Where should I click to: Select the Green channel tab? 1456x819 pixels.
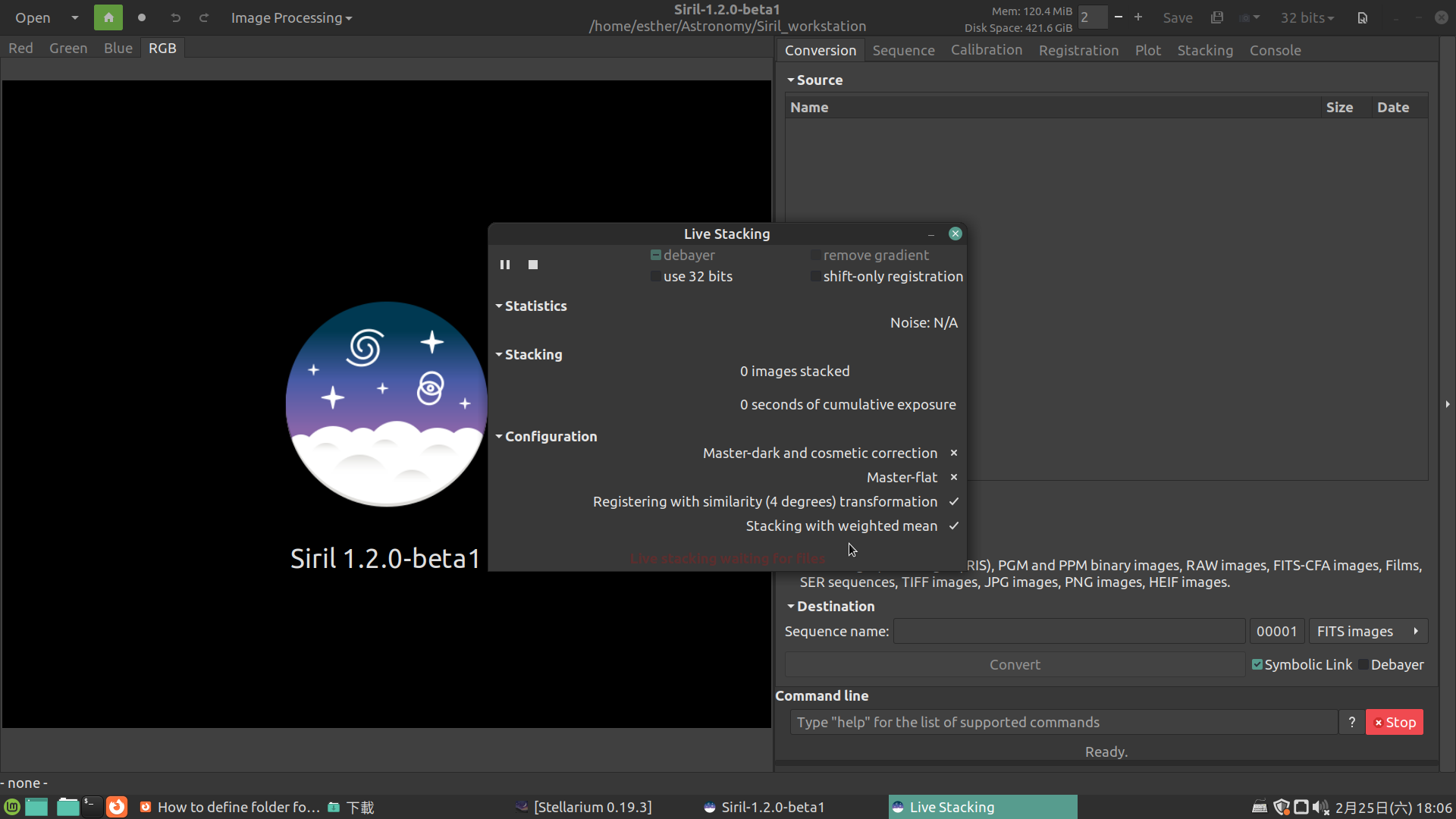(67, 47)
